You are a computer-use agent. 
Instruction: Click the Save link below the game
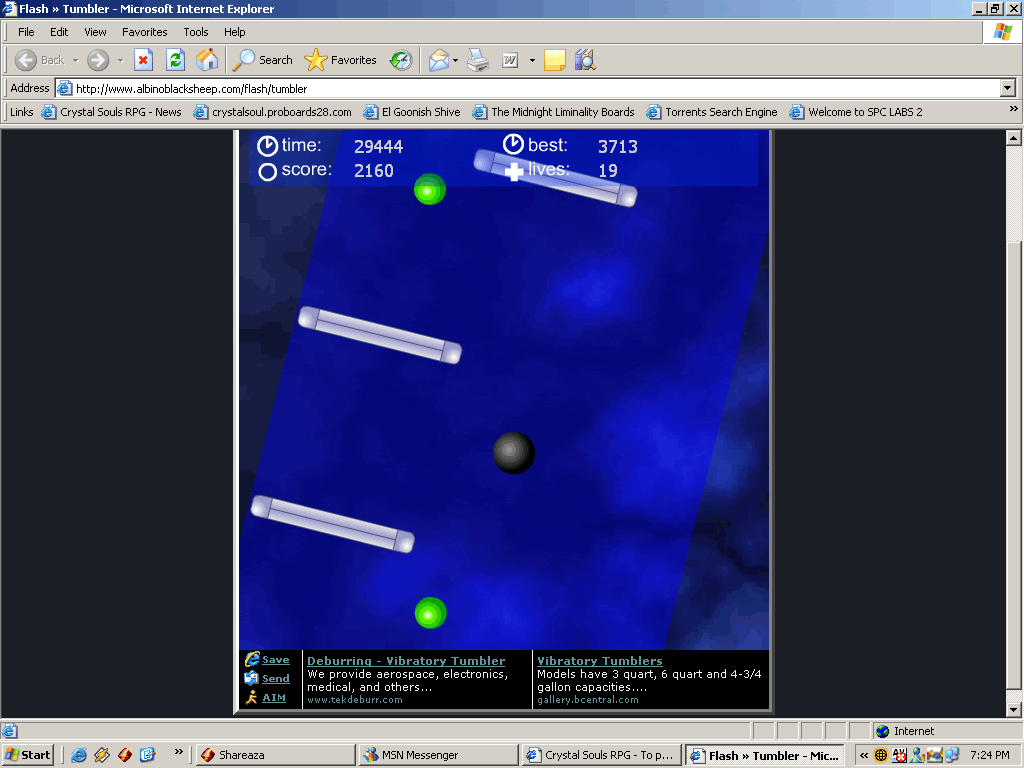[276, 660]
